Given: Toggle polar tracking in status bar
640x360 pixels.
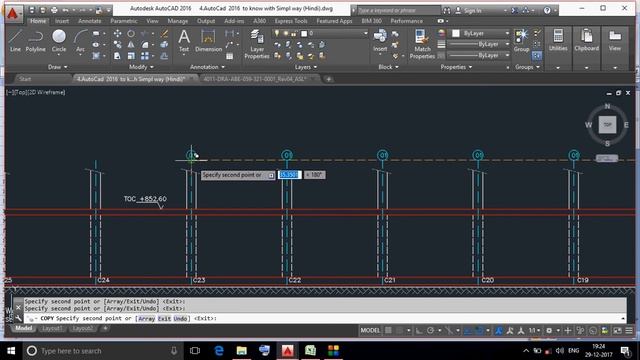Looking at the screenshot, I should click(431, 330).
